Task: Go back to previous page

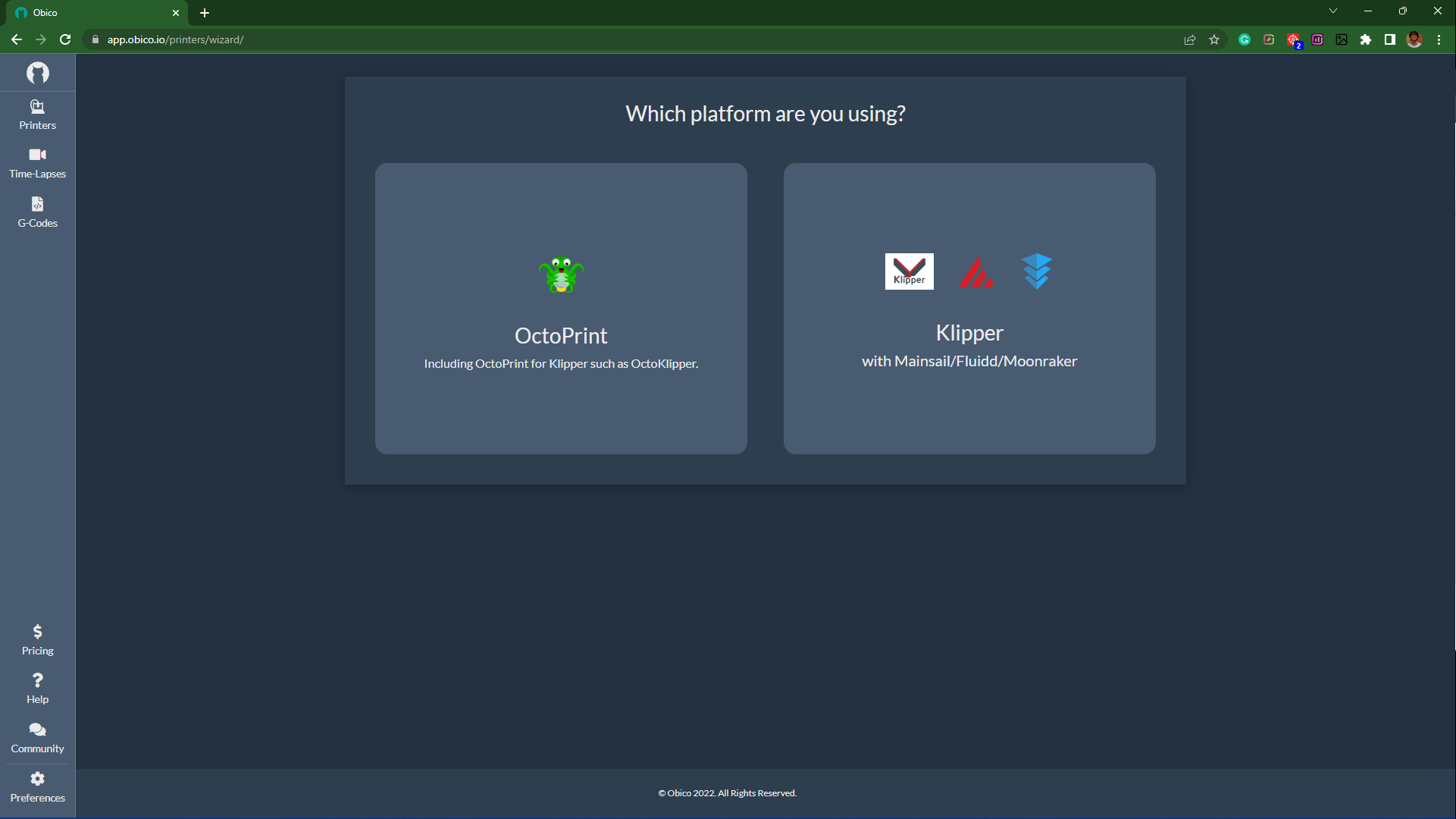Action: 17,39
